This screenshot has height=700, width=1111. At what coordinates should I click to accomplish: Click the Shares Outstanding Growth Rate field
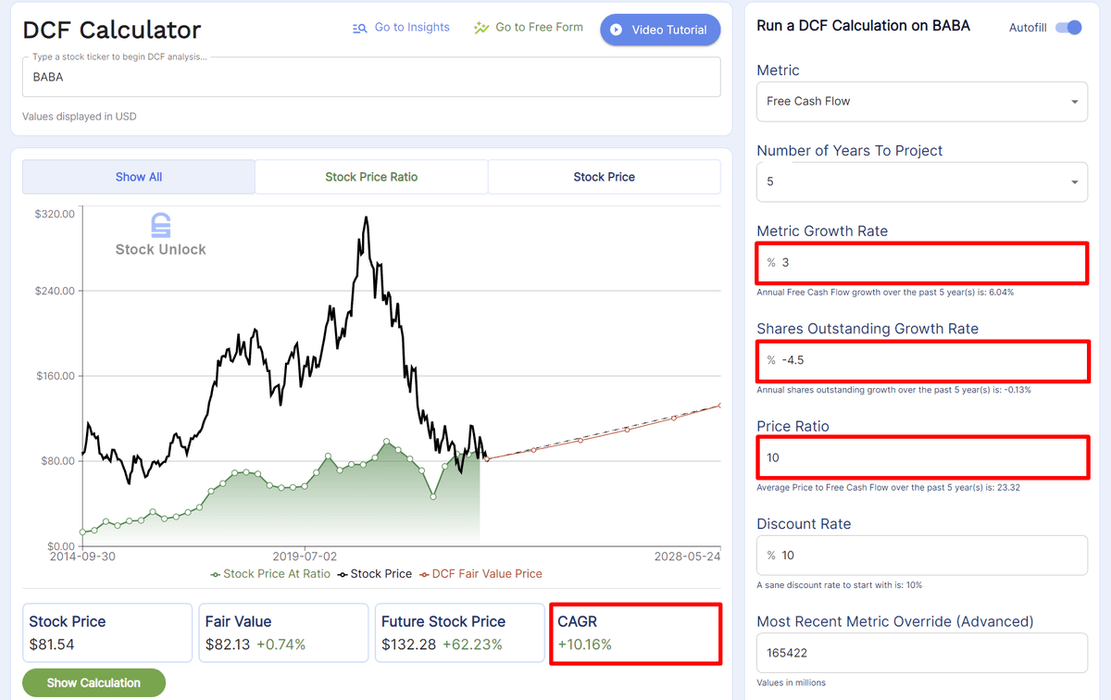[930, 360]
